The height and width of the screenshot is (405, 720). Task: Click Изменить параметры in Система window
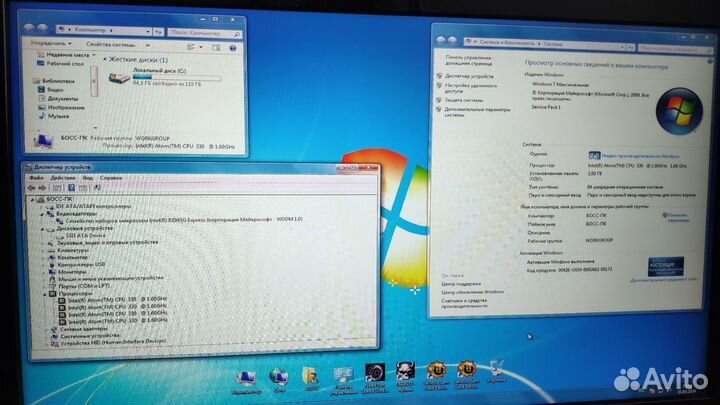point(677,218)
